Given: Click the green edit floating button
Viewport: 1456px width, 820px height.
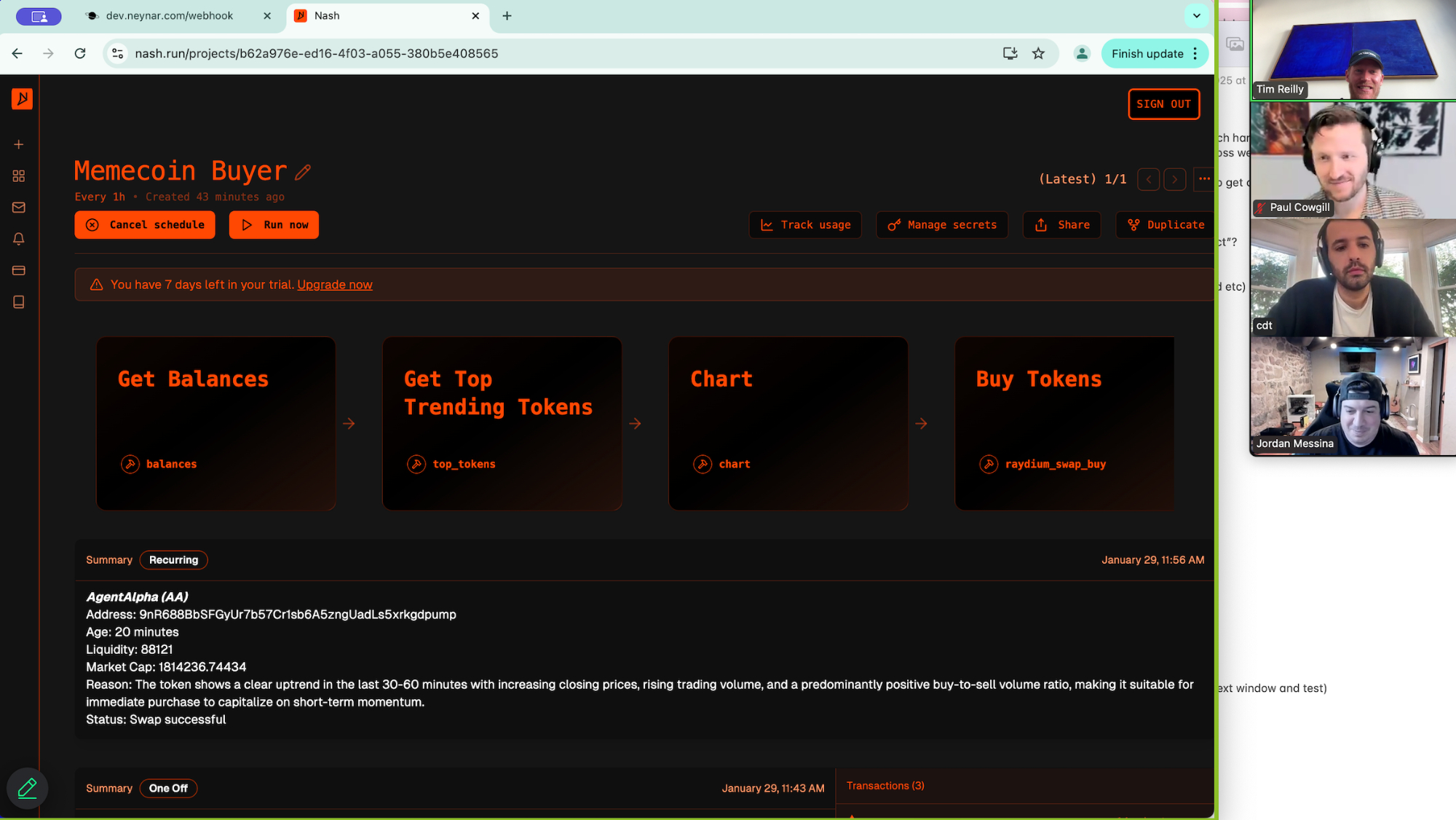Looking at the screenshot, I should pyautogui.click(x=28, y=788).
